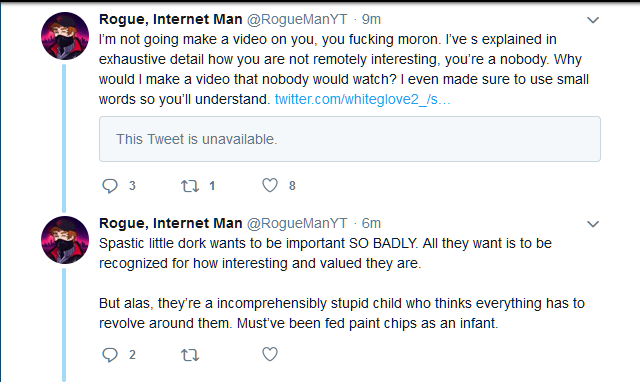Retweet the 'Spastic little dork' tweet
This screenshot has width=640, height=382.
[x=190, y=355]
